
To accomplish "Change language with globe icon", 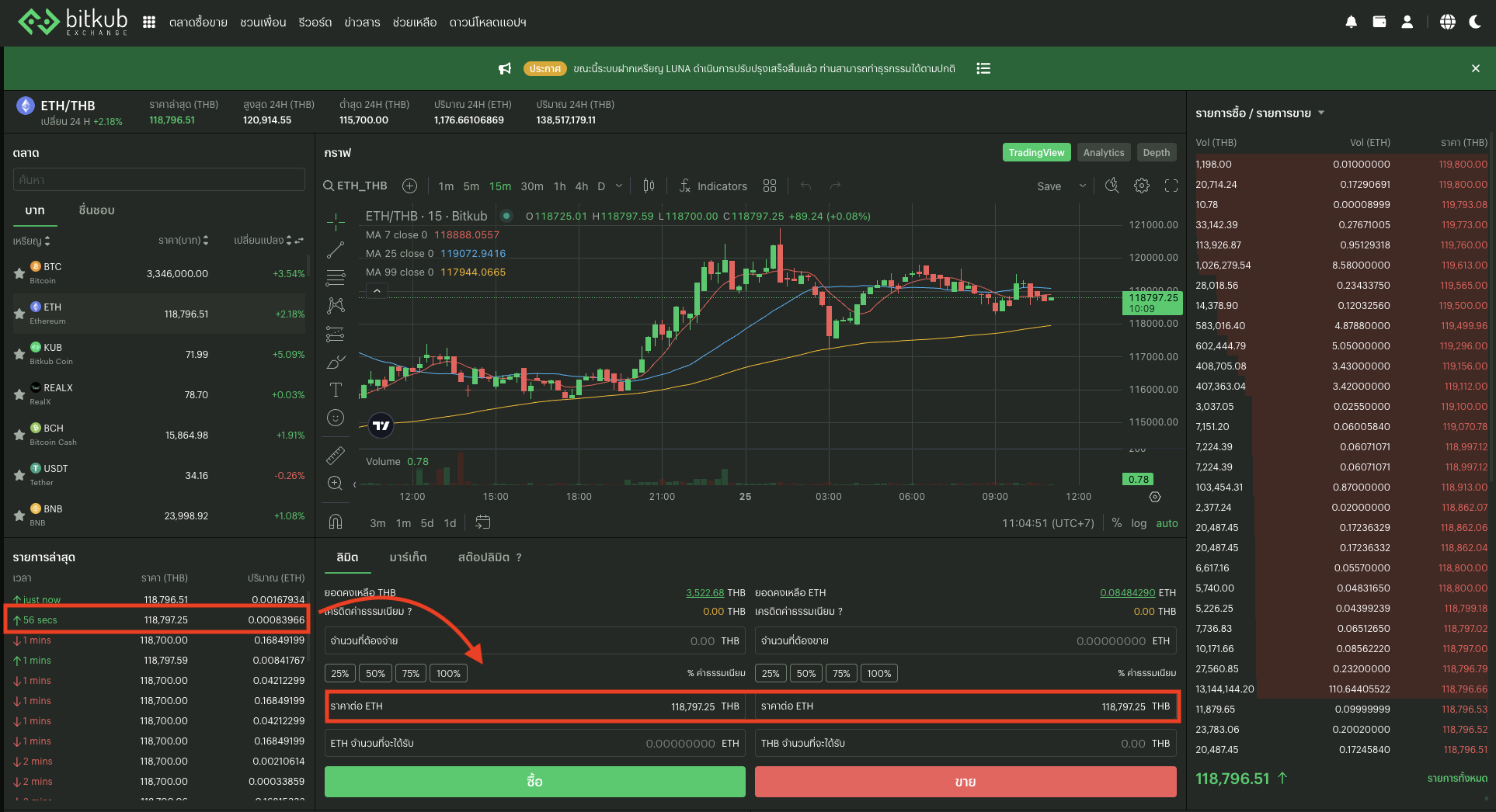I will [x=1448, y=23].
